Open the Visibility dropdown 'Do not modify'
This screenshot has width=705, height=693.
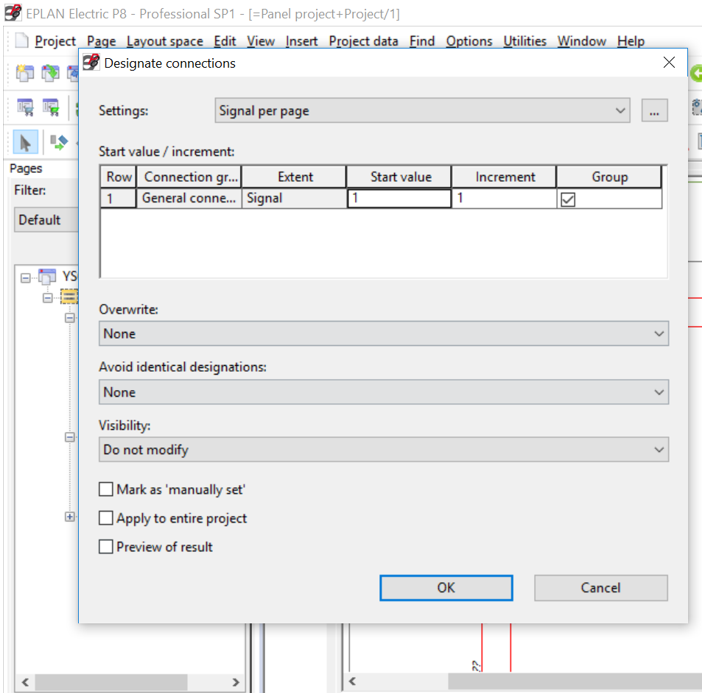coord(384,449)
